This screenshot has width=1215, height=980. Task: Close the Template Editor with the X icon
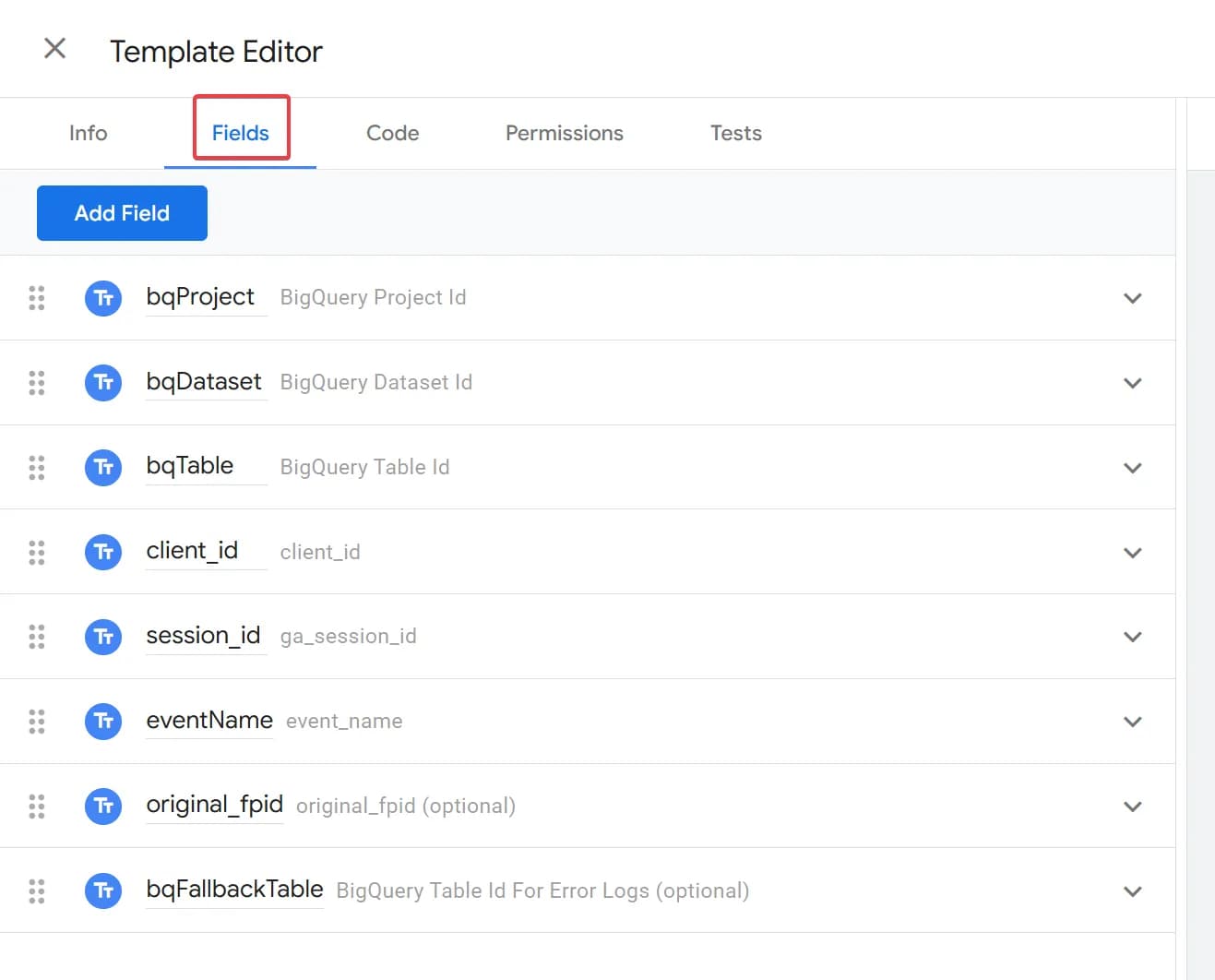(55, 48)
